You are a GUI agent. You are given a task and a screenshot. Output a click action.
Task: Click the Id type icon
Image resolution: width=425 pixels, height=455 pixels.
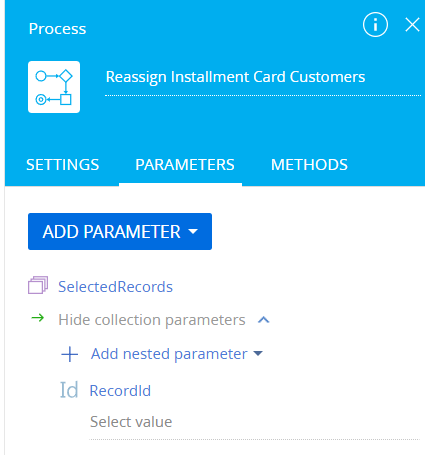point(69,390)
